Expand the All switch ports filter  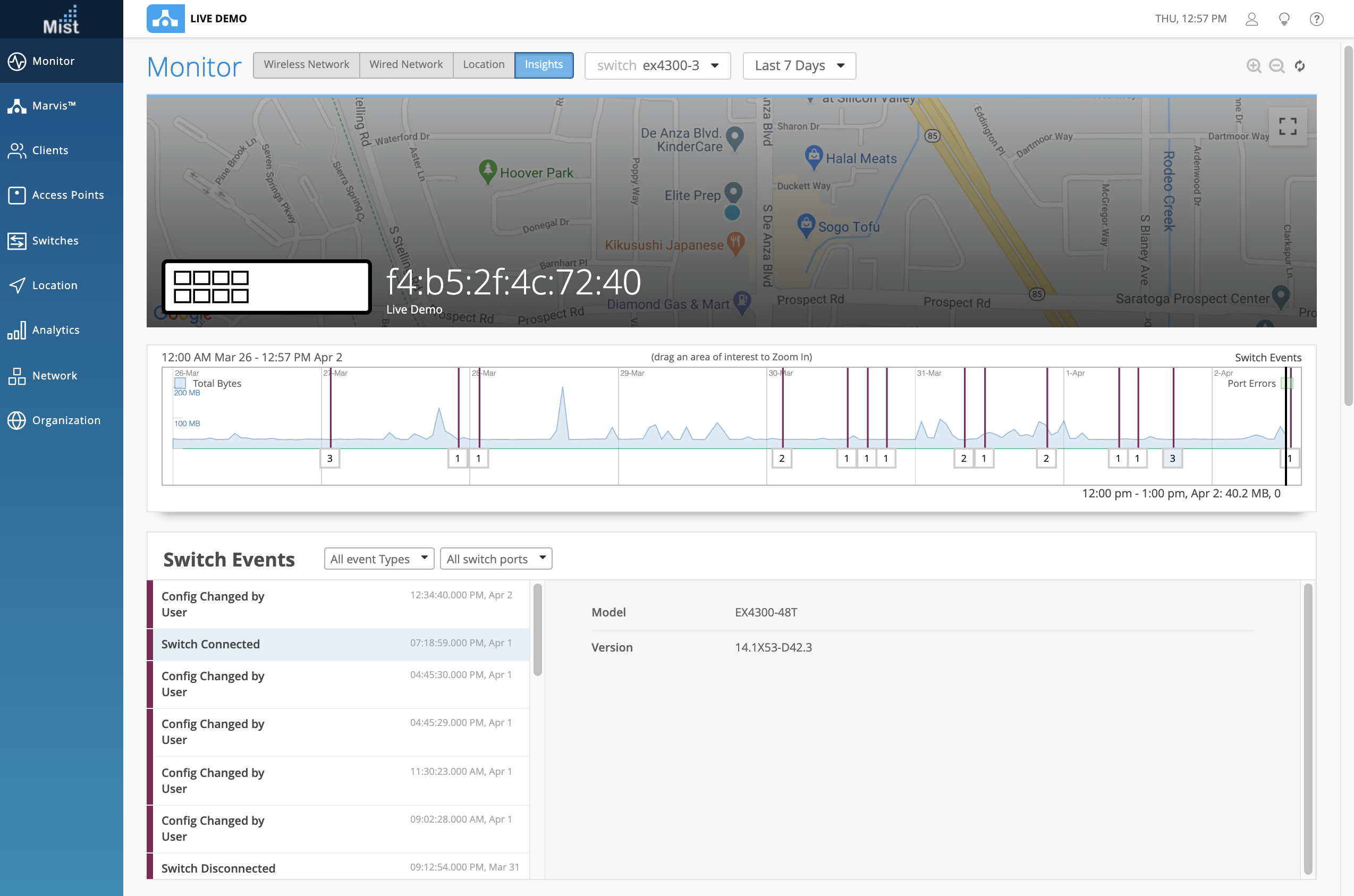pos(495,559)
